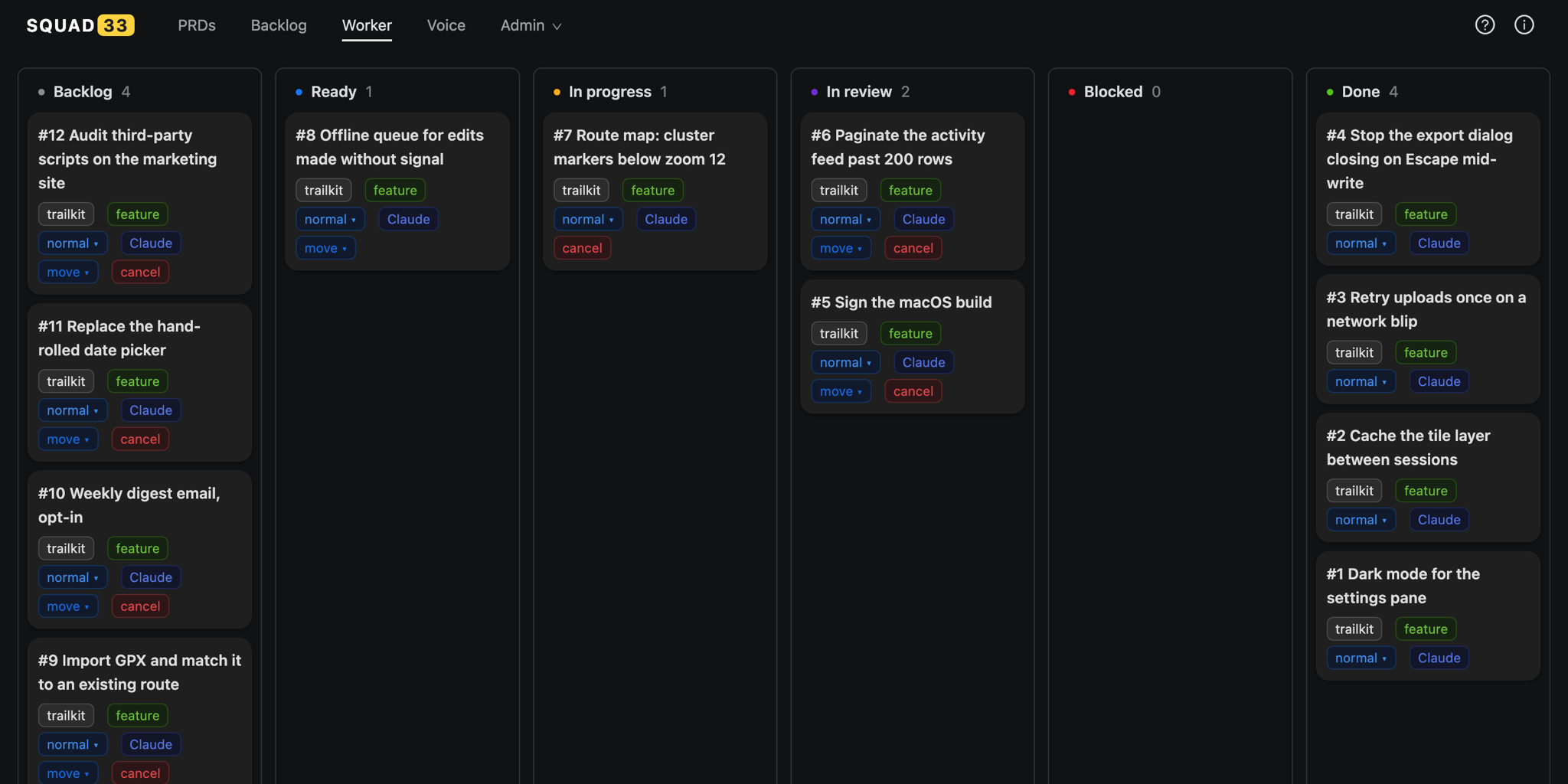Open move dropdown on card #6 Paginate
Screen dimensions: 1568x784
pos(841,248)
